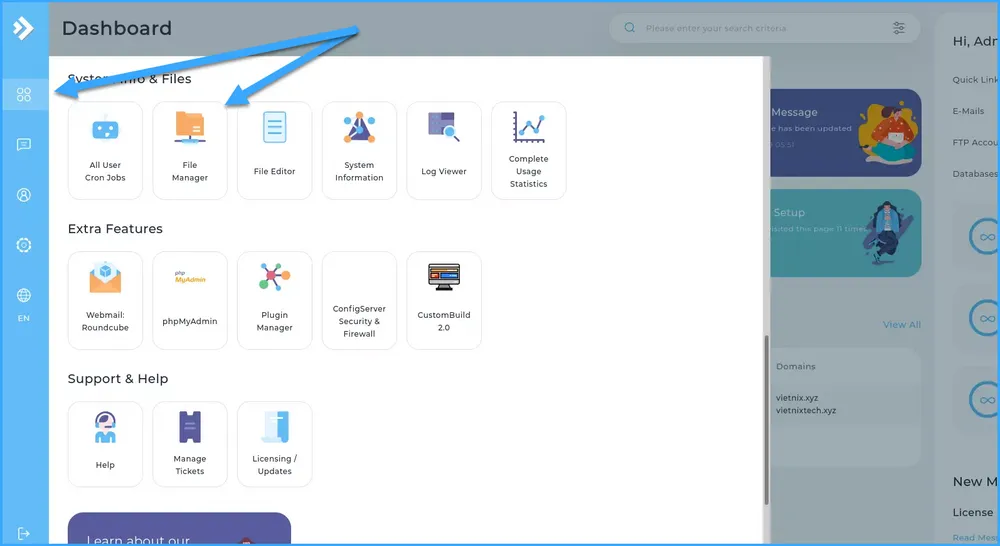Expand the EN language selector
The width and height of the screenshot is (1000, 546).
click(24, 303)
